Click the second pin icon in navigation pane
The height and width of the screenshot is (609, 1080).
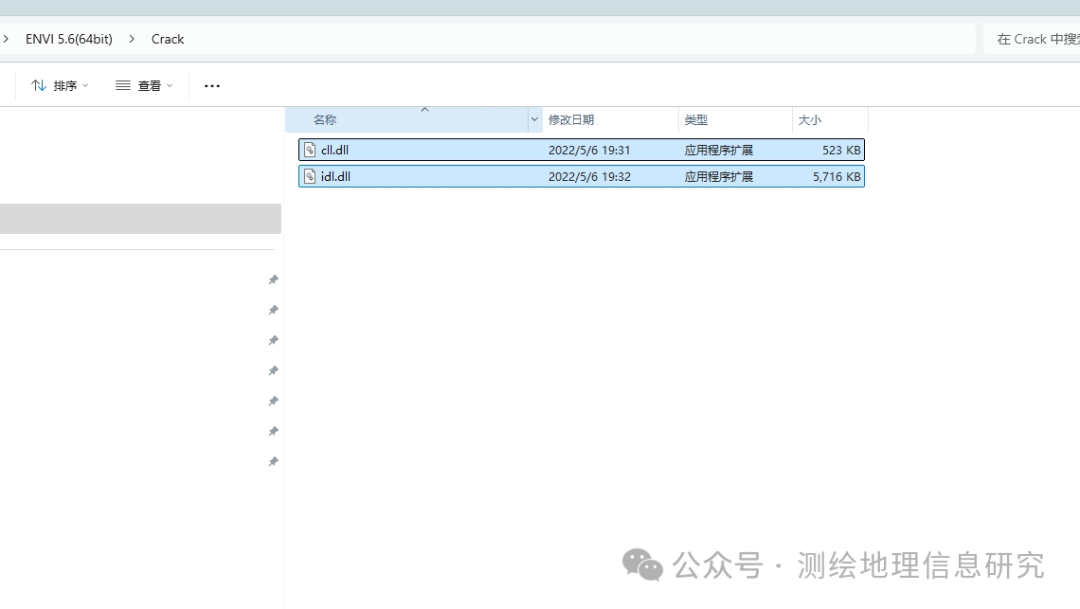click(x=272, y=310)
